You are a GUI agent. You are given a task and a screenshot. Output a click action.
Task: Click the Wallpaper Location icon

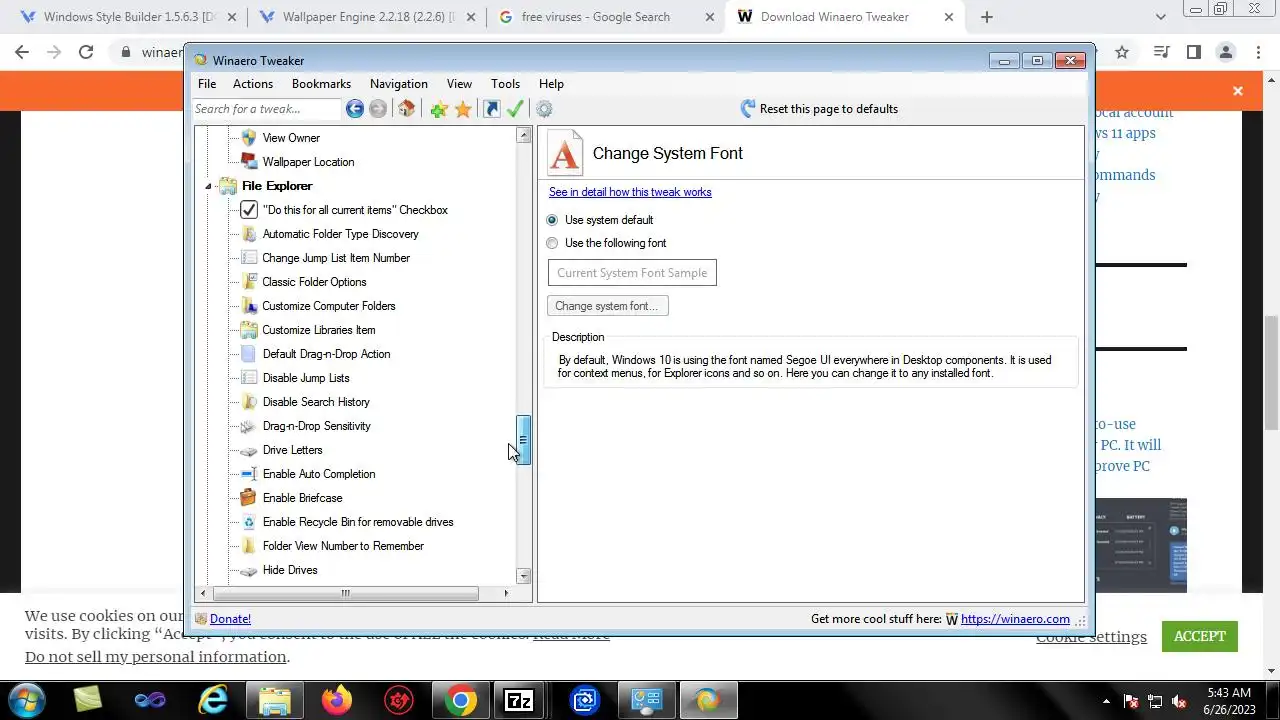pos(249,162)
